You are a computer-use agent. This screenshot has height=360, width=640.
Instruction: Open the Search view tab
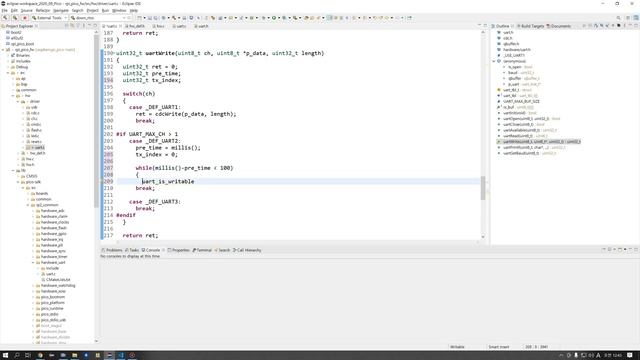coord(222,250)
